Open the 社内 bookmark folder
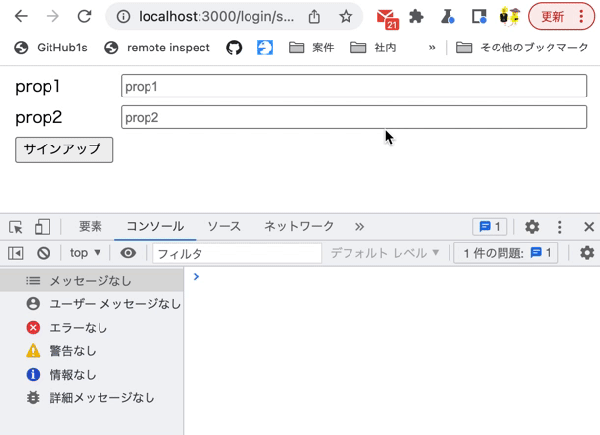The height and width of the screenshot is (435, 600). [373, 47]
